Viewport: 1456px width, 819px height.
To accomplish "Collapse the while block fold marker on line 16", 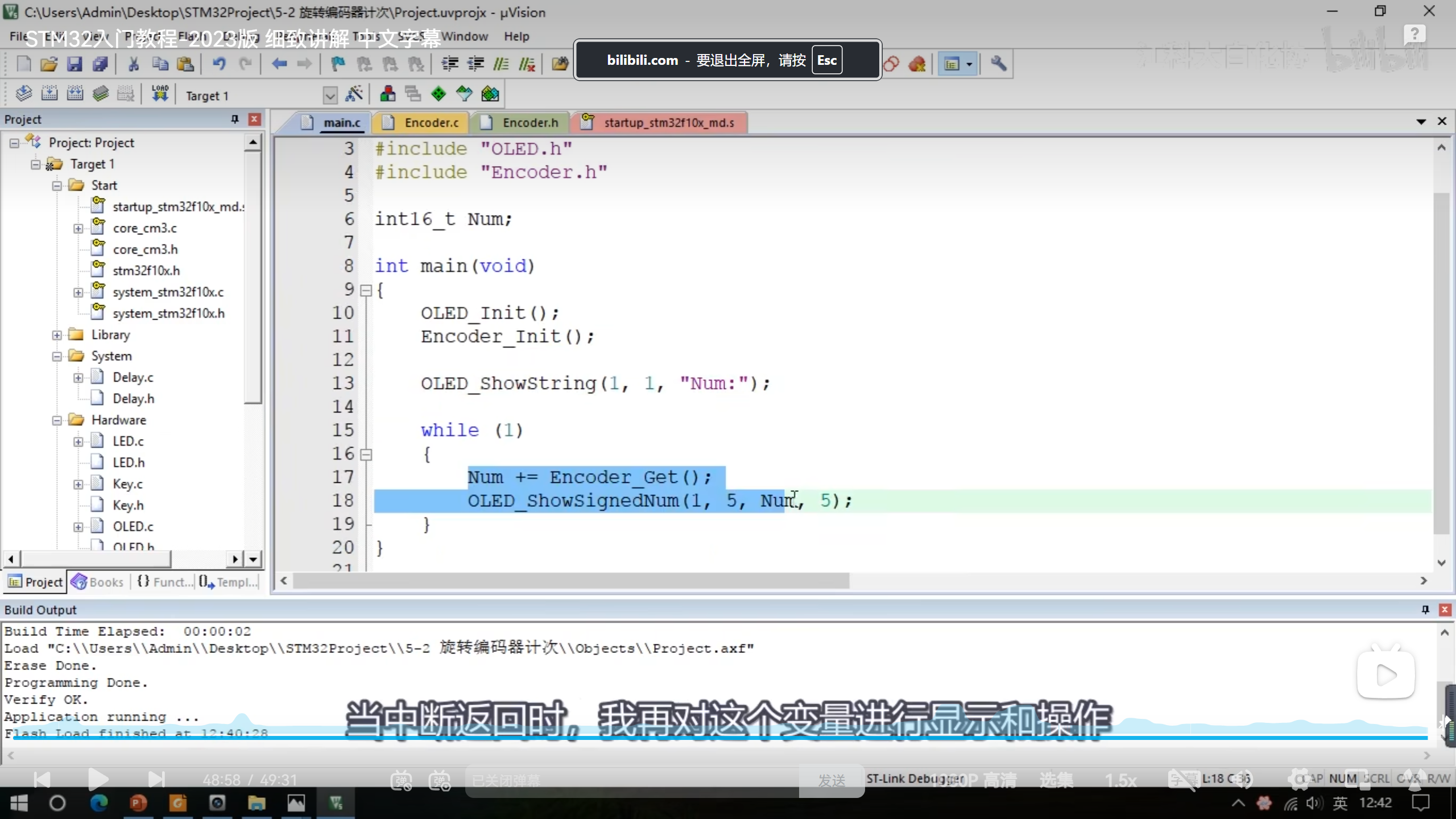I will tap(366, 454).
